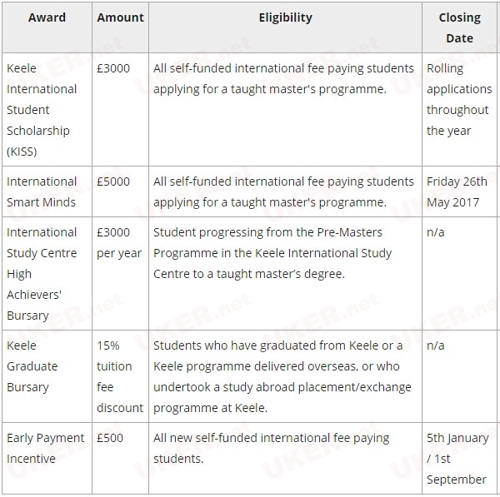Image resolution: width=500 pixels, height=497 pixels.
Task: Click the graduated from Keele eligibility text
Action: (282, 376)
